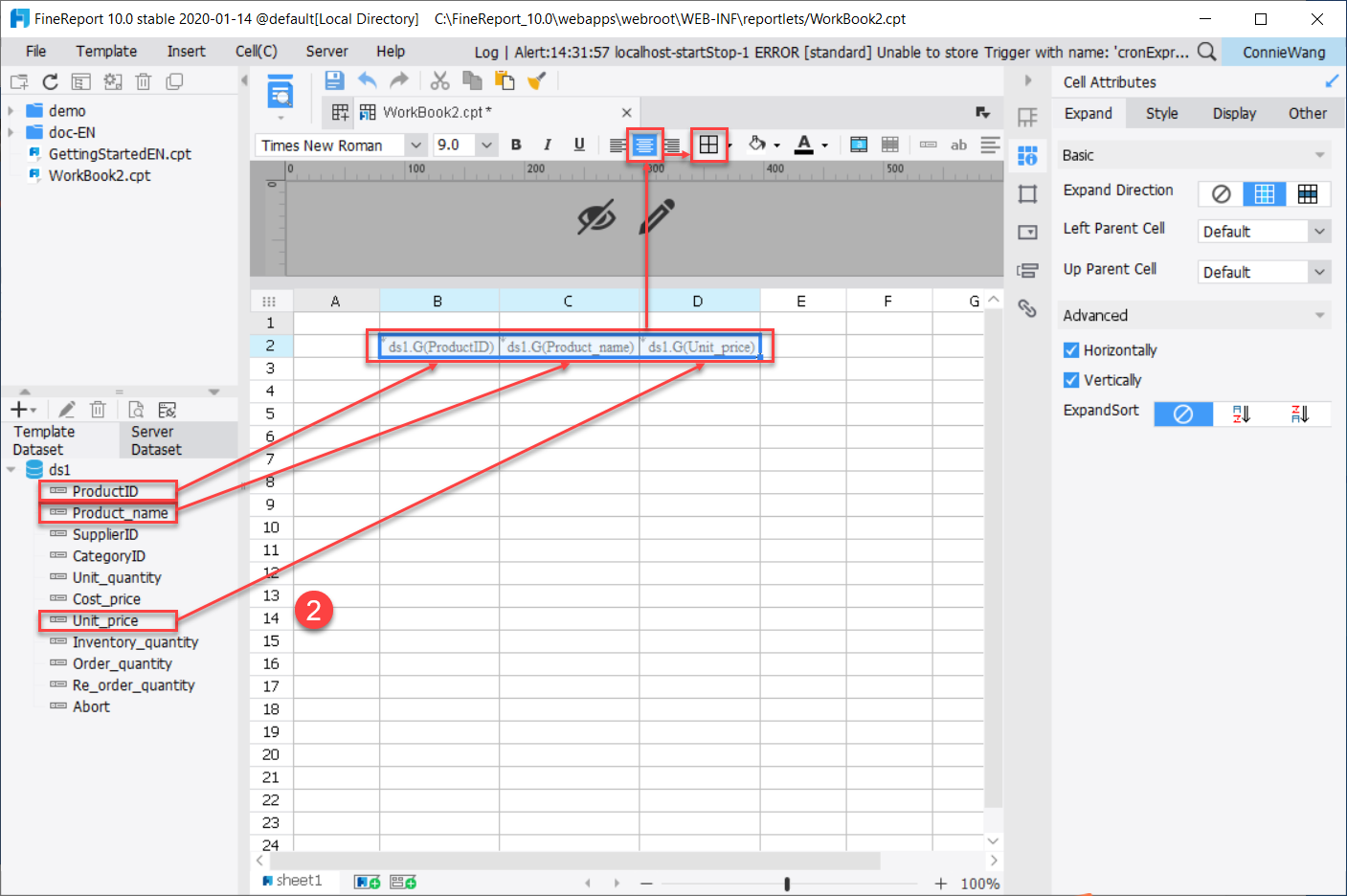Screen dimensions: 1347x896
Task: Uncheck the Vertically checkbox
Action: click(1072, 380)
